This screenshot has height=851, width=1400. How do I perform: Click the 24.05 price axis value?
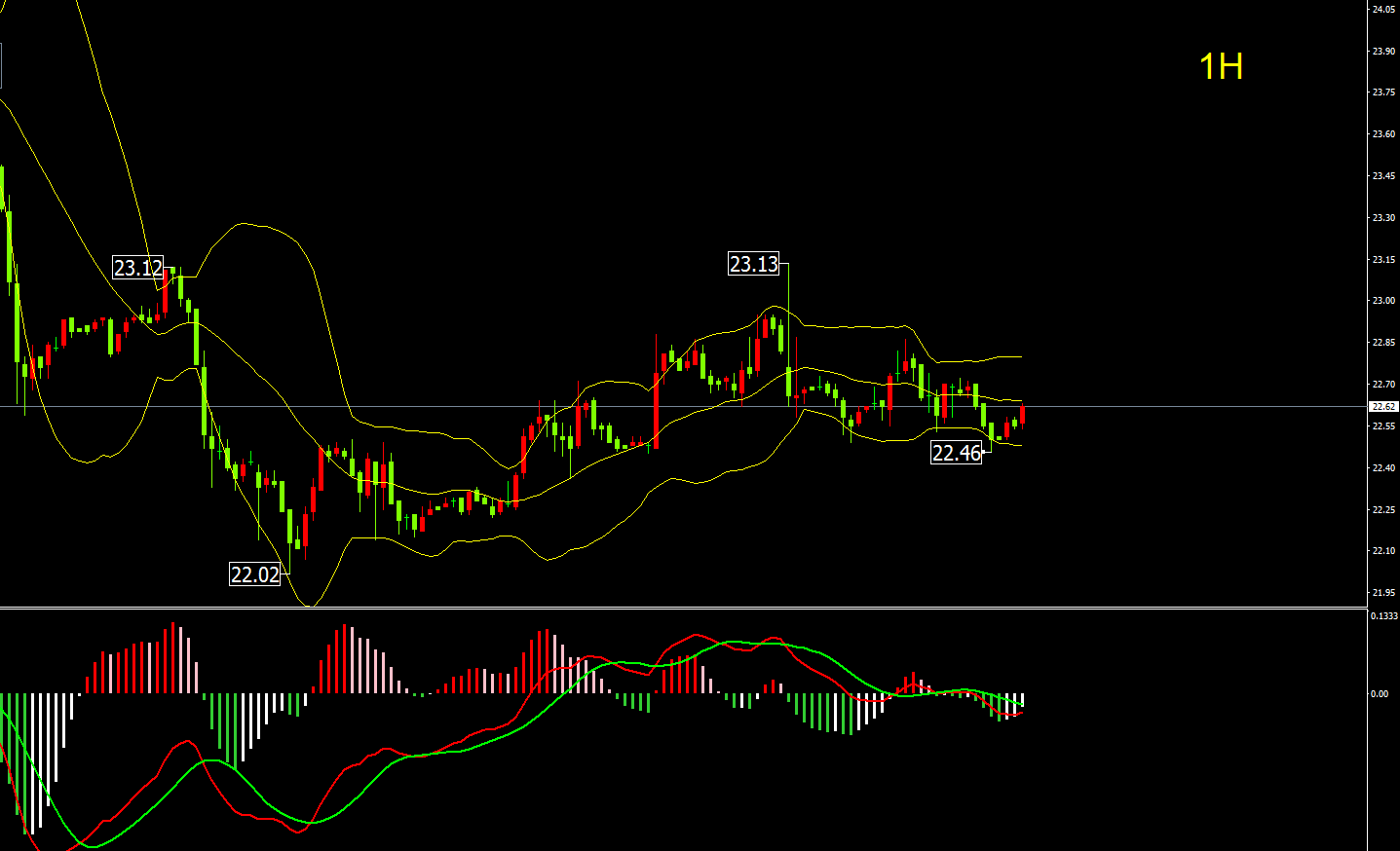tap(1383, 9)
